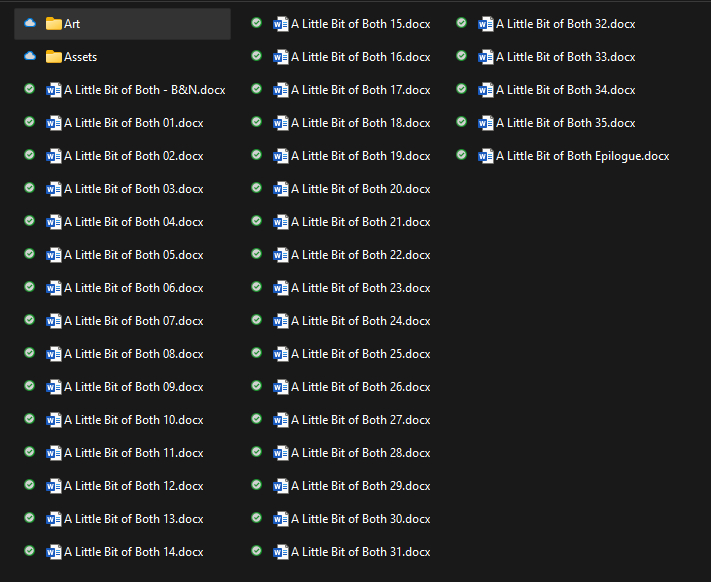The width and height of the screenshot is (711, 582).
Task: Click the green checkmark beside Both 14.docx
Action: coord(29,551)
